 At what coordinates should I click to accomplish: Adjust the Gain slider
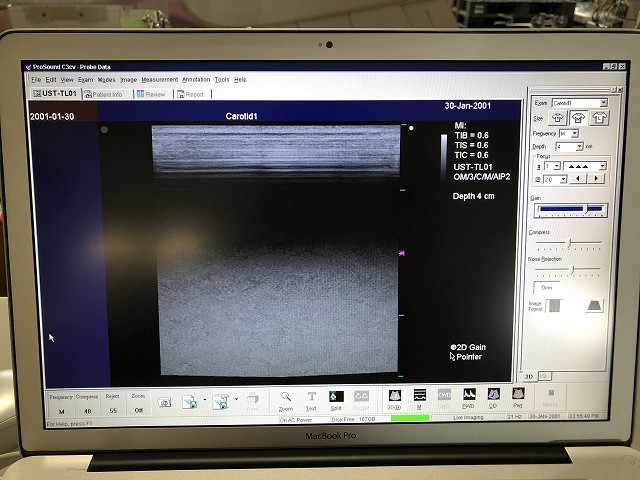571,210
